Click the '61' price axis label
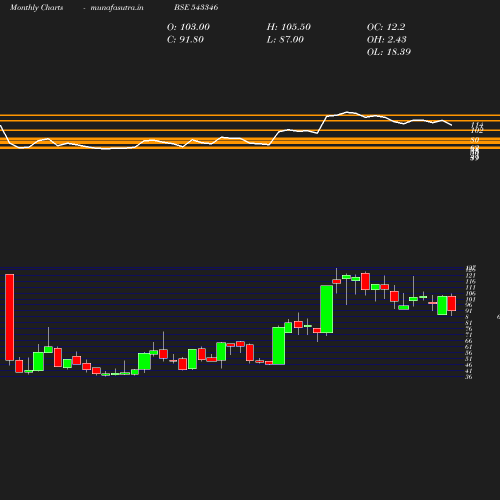 pyautogui.click(x=469, y=347)
